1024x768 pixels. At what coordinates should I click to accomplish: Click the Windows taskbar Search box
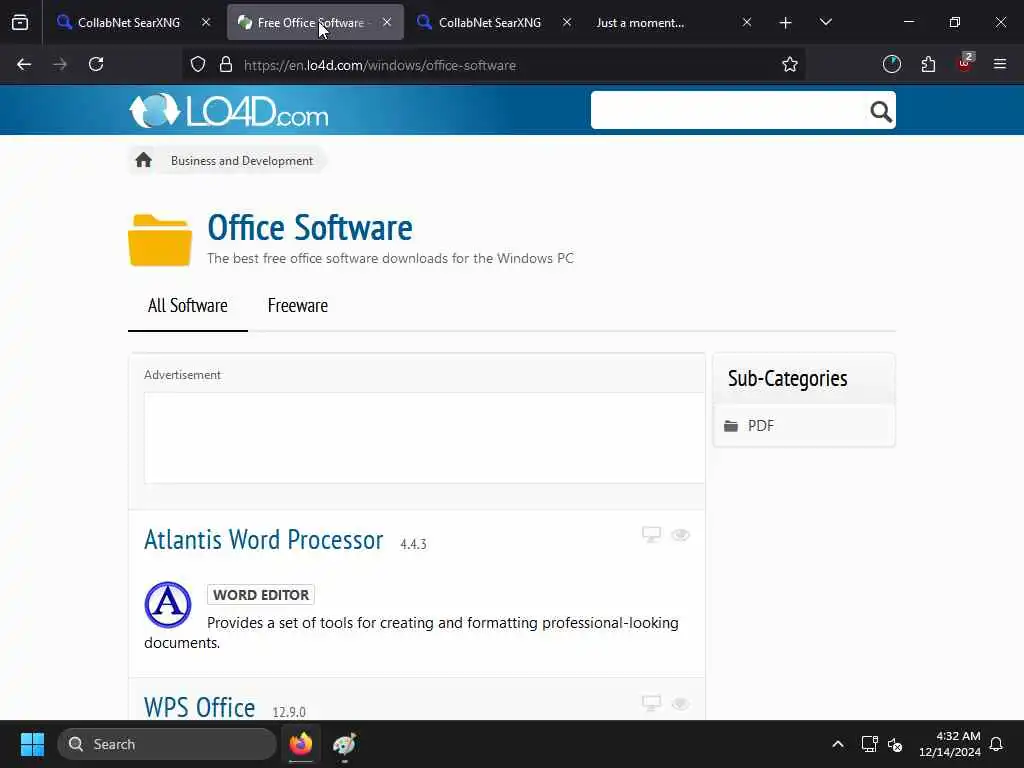pyautogui.click(x=167, y=744)
